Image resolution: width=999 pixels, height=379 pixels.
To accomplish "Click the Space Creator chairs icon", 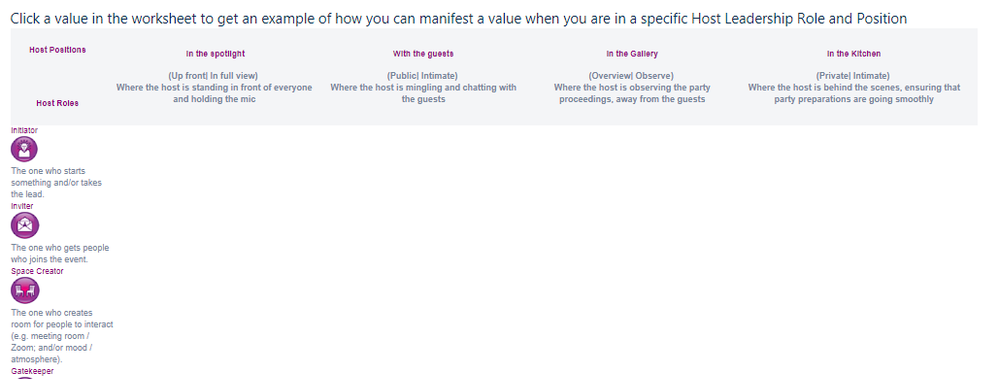I will (x=25, y=290).
